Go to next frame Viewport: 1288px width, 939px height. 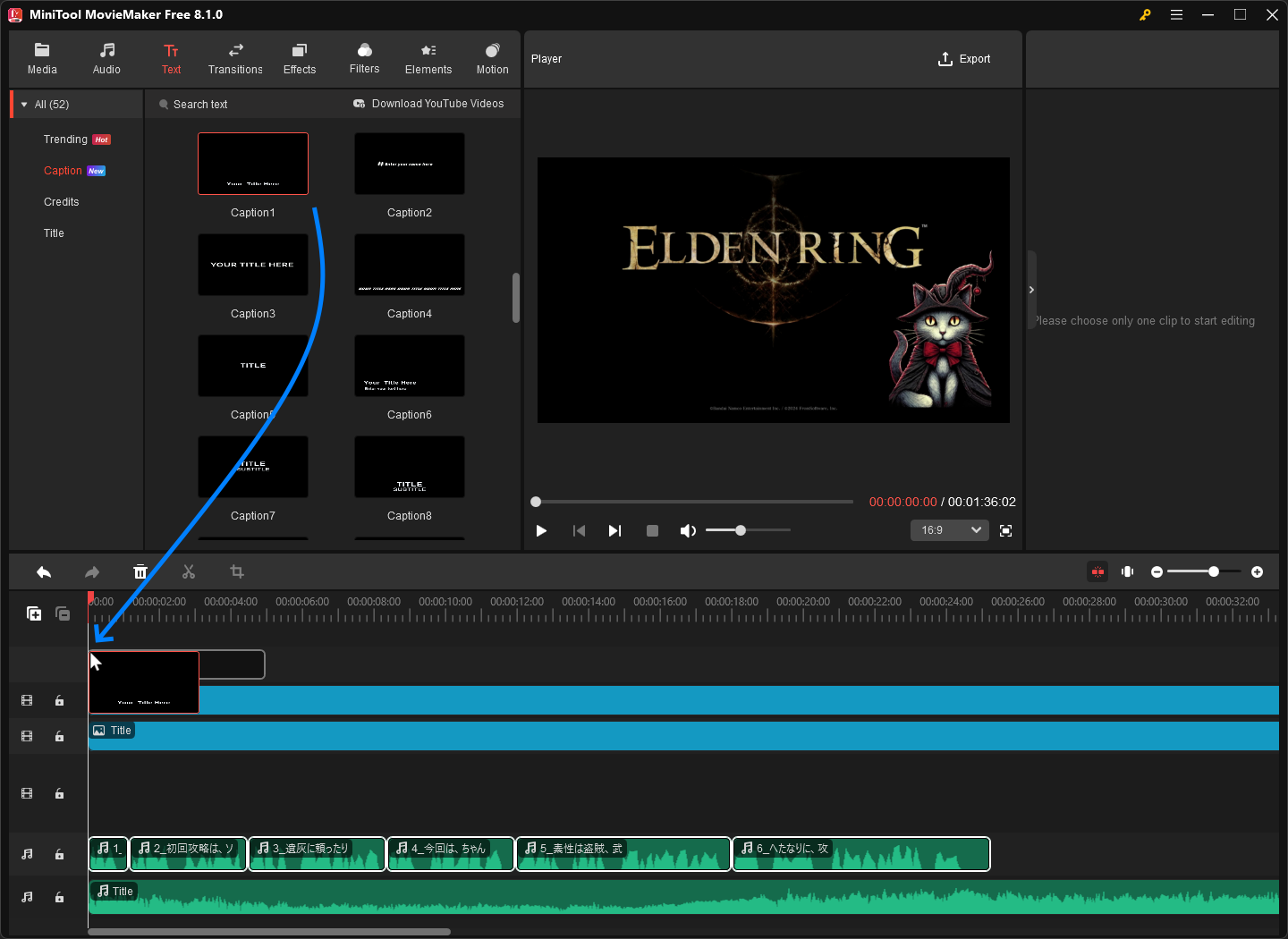(x=614, y=531)
